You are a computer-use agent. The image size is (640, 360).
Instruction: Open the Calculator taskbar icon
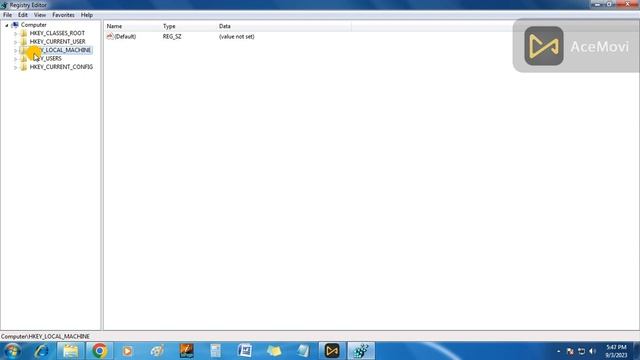click(x=216, y=351)
